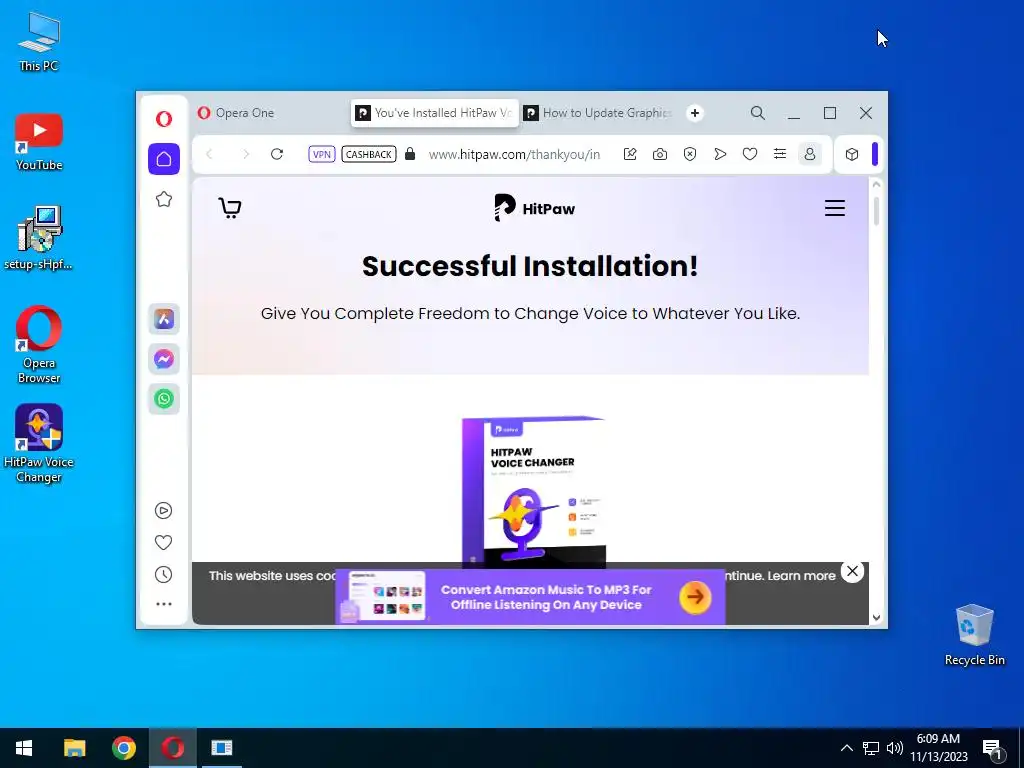1024x768 pixels.
Task: Click the Opera taskbar button
Action: (172, 748)
